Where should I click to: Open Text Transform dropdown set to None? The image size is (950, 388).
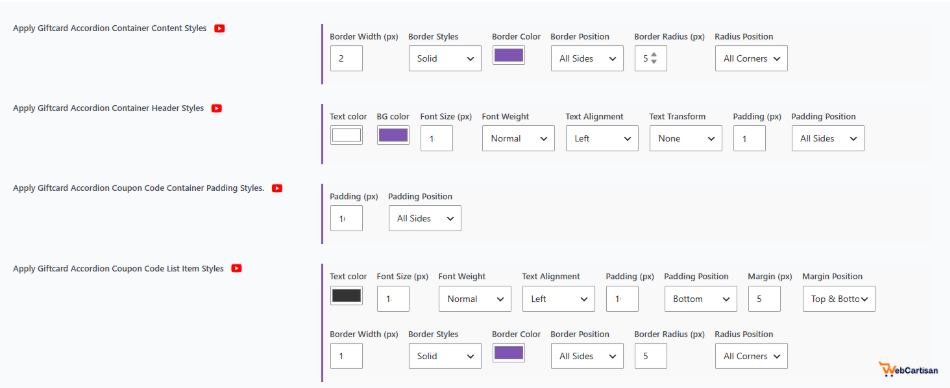(x=686, y=138)
